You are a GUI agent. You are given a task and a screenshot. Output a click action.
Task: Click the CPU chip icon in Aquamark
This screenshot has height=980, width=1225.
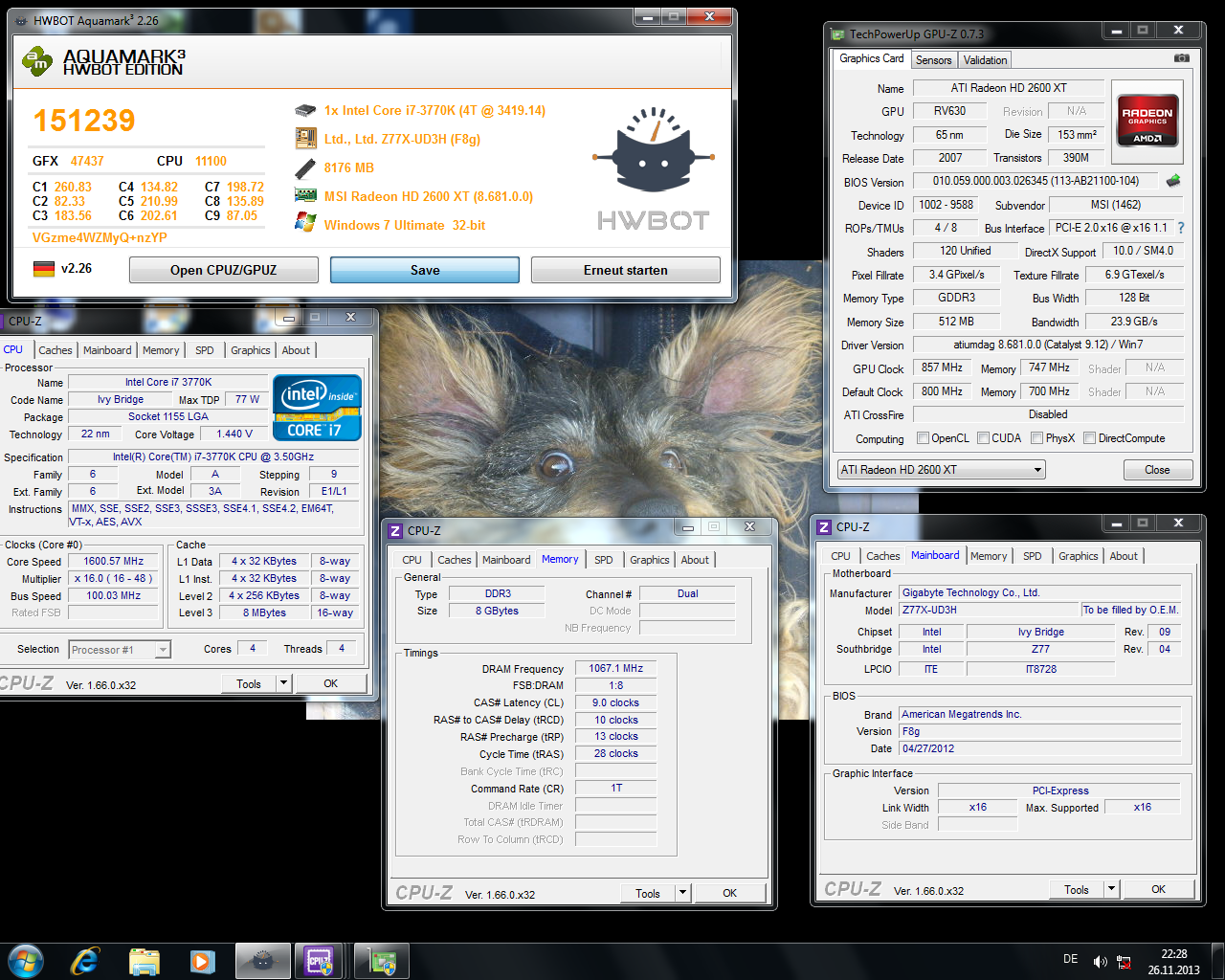pos(305,111)
